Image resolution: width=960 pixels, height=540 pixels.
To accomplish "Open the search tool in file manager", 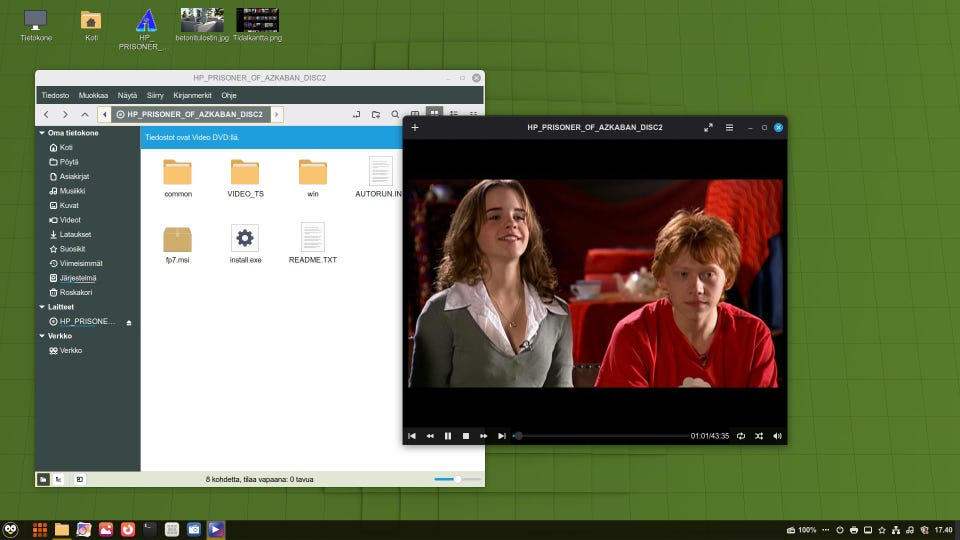I will [x=395, y=115].
